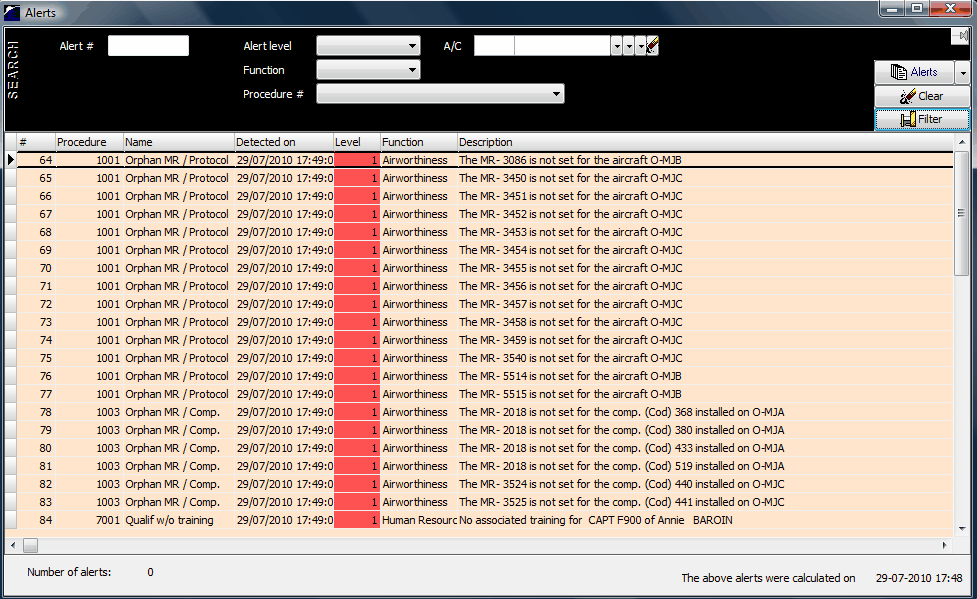The width and height of the screenshot is (977, 599).
Task: Click the vertical scrollbar up arrow
Action: [x=961, y=142]
